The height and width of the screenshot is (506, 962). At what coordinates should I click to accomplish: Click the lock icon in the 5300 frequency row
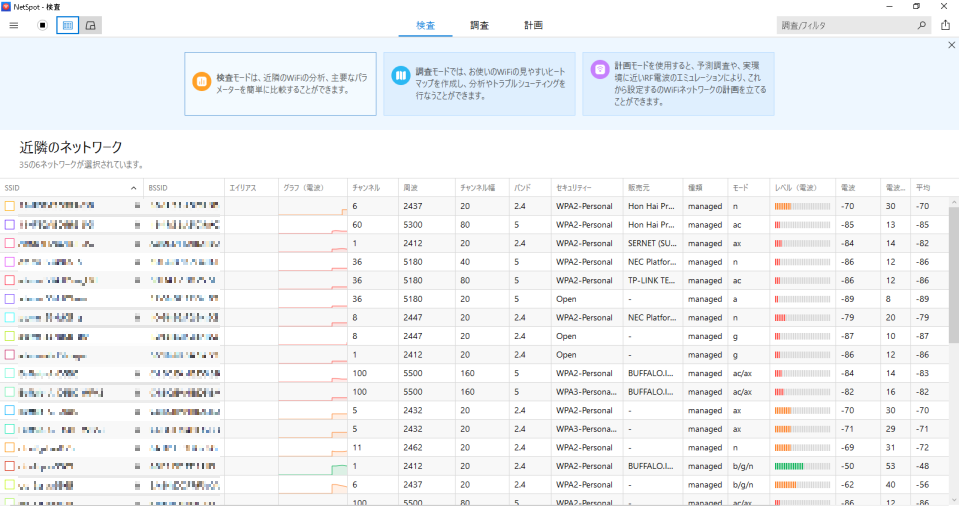[137, 225]
